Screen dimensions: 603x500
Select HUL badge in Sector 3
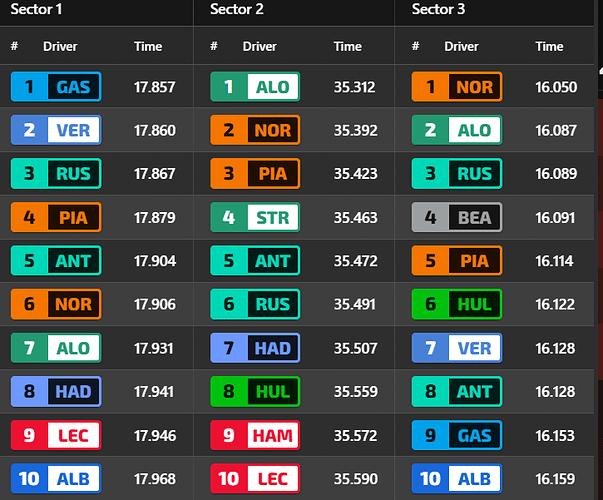click(x=456, y=304)
